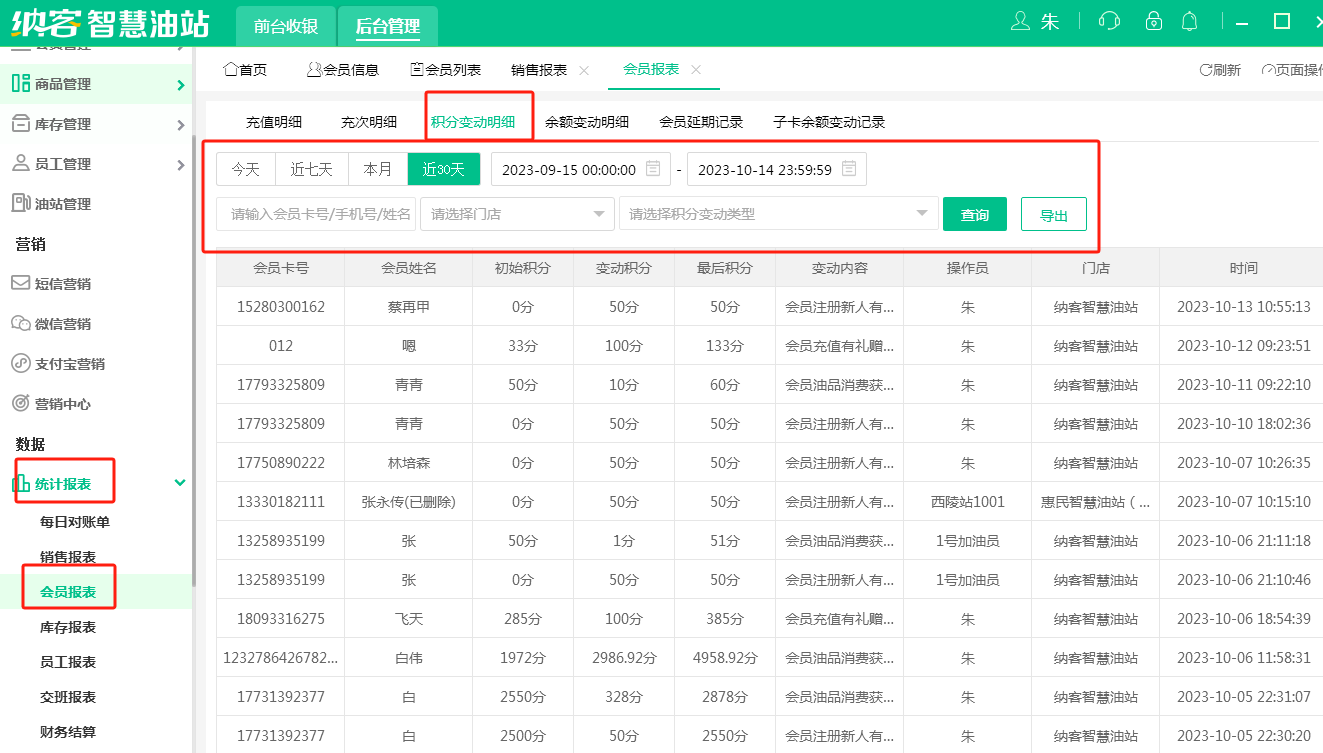Click the member card number search field
Screen dimensions: 1323x753
(x=317, y=214)
